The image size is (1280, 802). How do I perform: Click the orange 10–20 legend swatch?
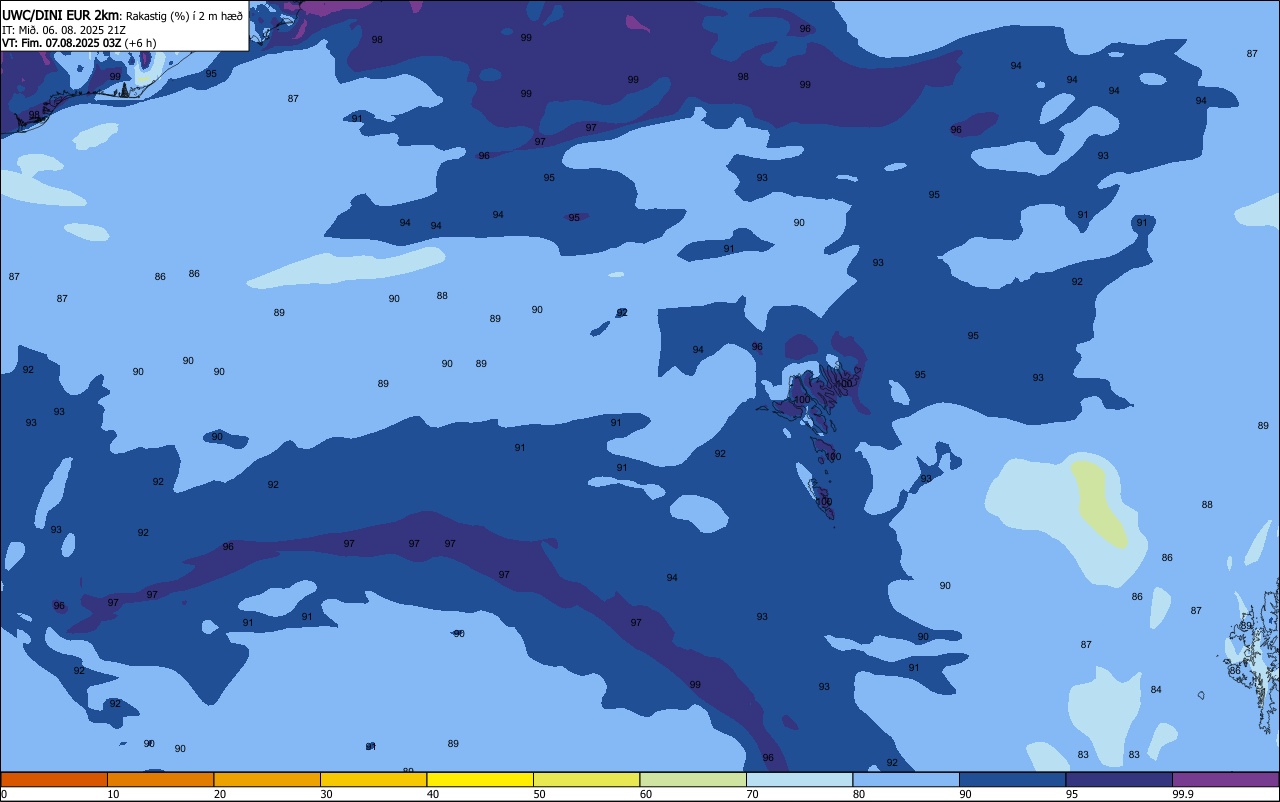coord(160,779)
